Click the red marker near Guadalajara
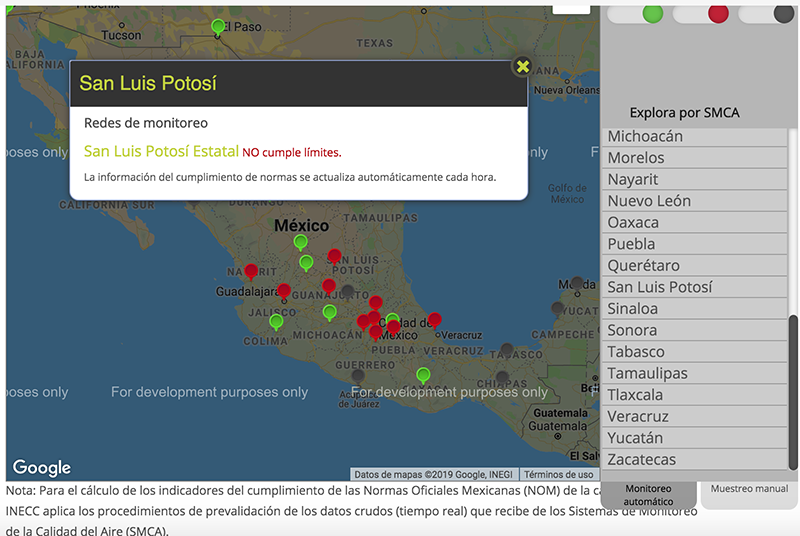Screen dimensions: 800x536 click(x=284, y=291)
